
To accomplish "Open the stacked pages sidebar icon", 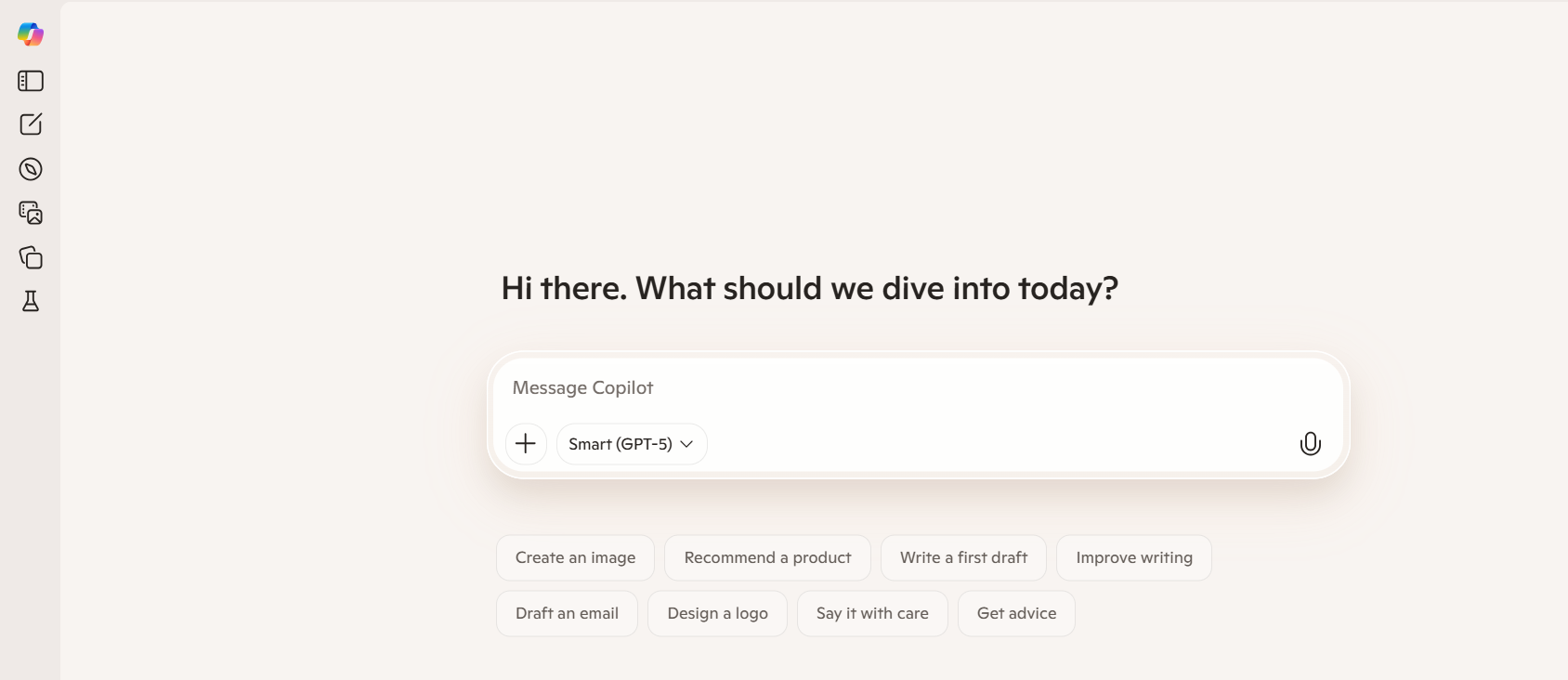I will tap(31, 257).
